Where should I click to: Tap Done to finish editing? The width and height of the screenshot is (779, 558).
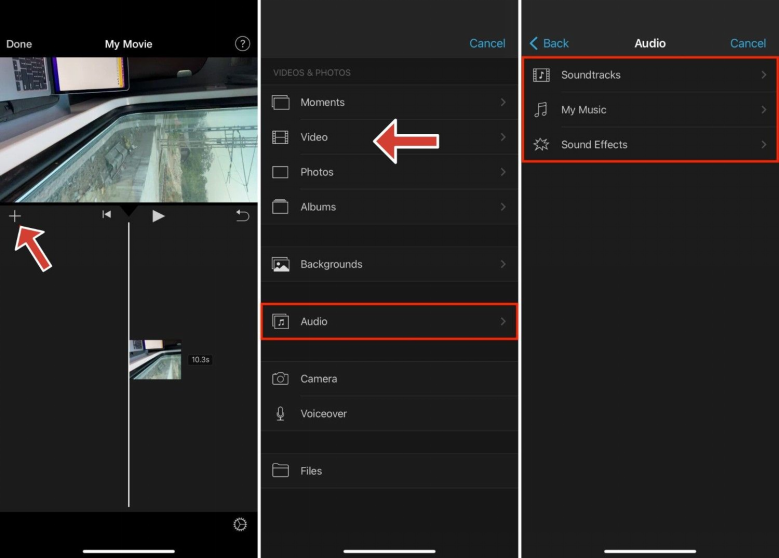point(19,44)
